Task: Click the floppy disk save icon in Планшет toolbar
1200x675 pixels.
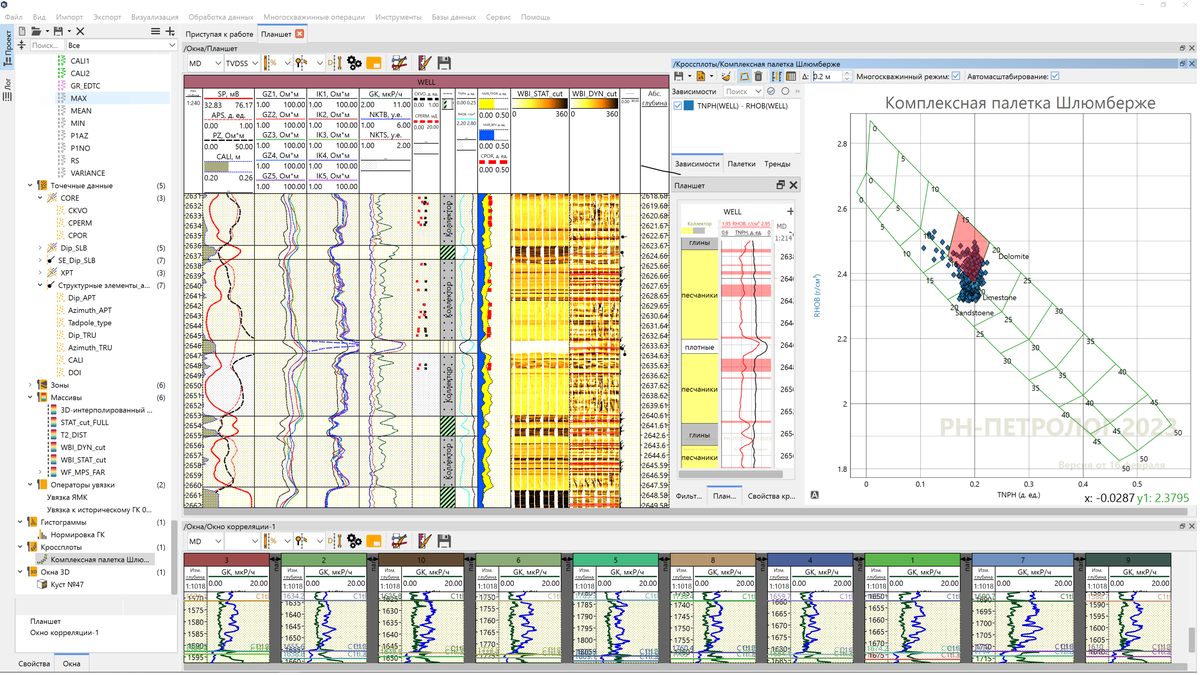Action: coord(444,63)
